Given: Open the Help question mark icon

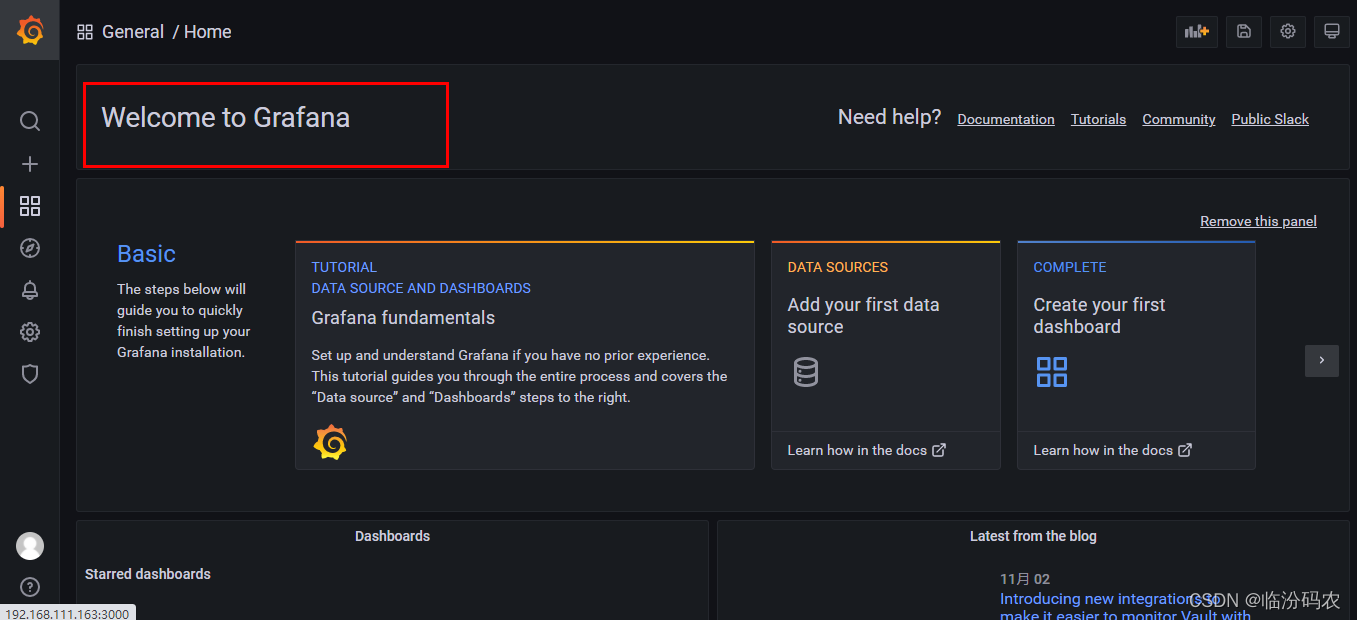Looking at the screenshot, I should pyautogui.click(x=30, y=587).
